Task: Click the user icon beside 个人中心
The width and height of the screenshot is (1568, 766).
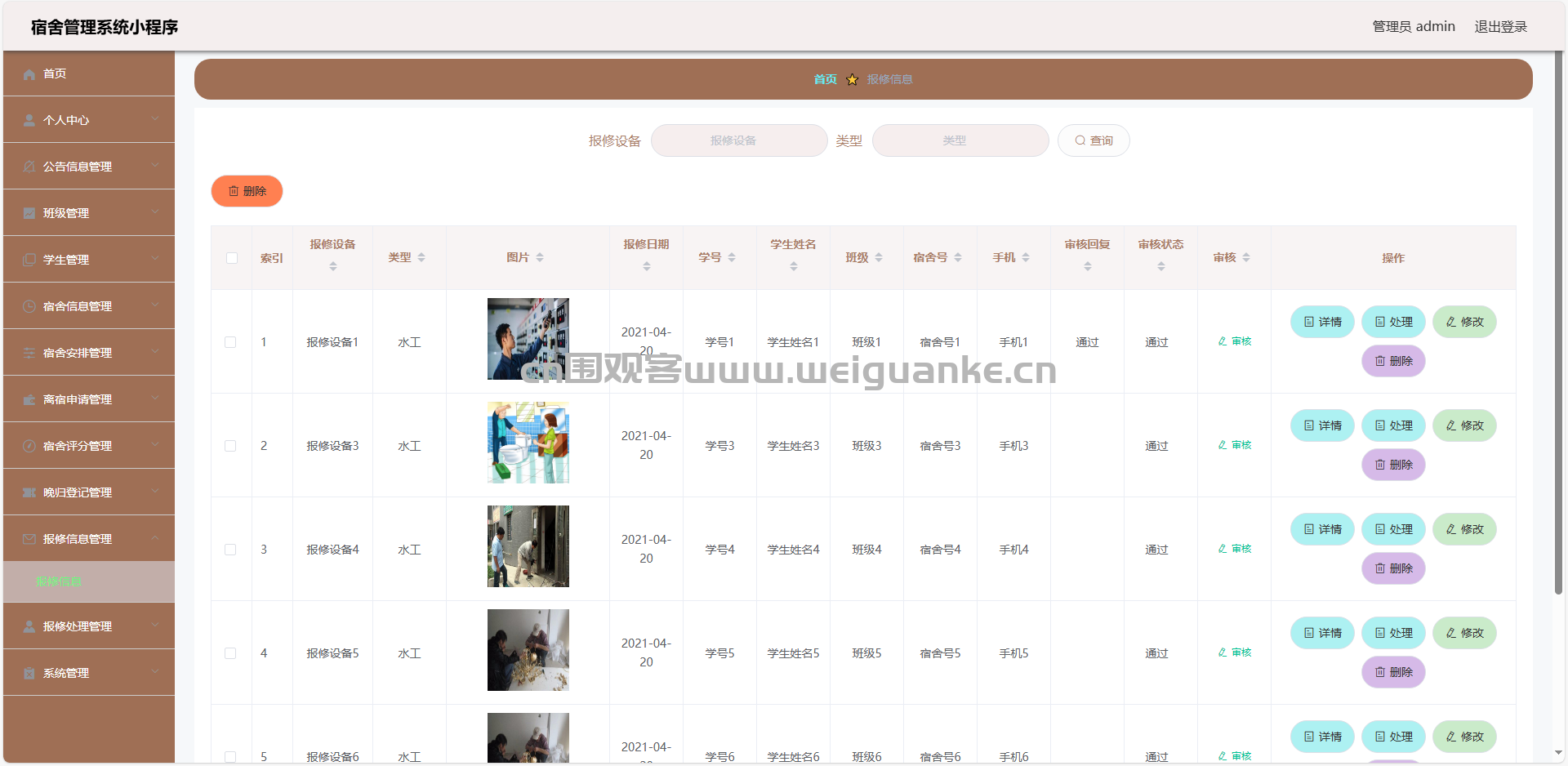Action: point(29,121)
